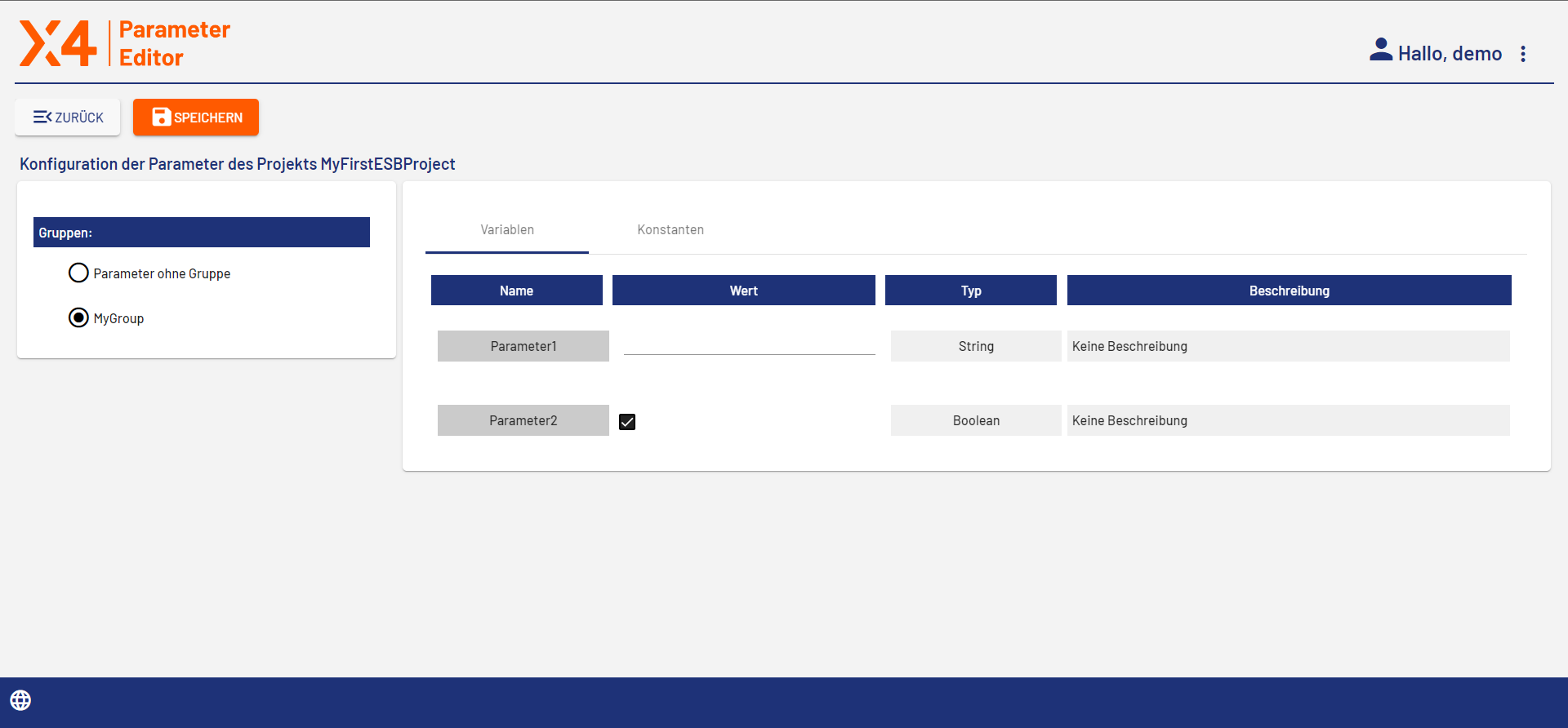The image size is (1568, 728).
Task: Click the Parameter2 description field
Action: click(x=1288, y=420)
